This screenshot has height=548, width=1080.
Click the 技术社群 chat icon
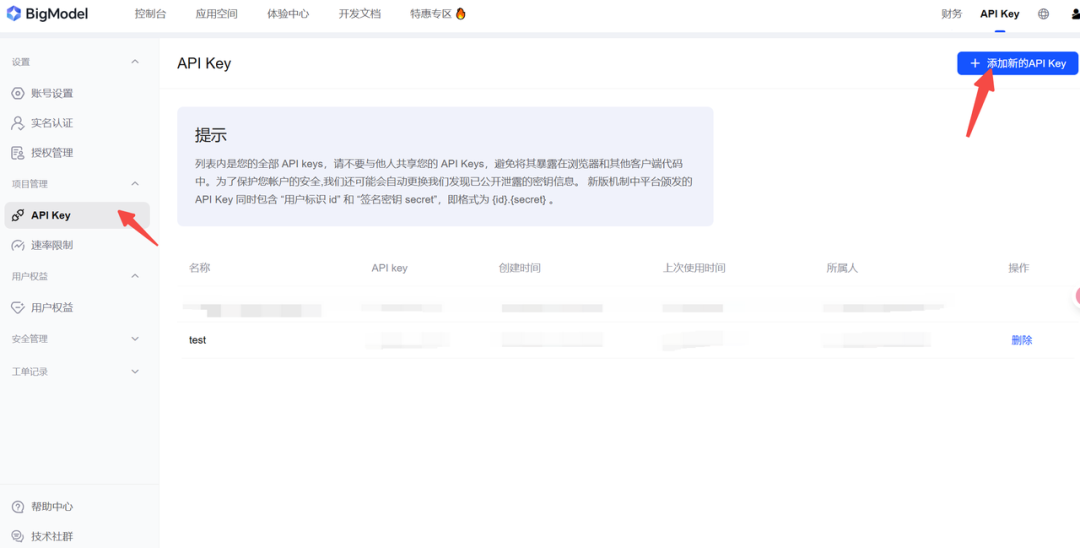[18, 536]
